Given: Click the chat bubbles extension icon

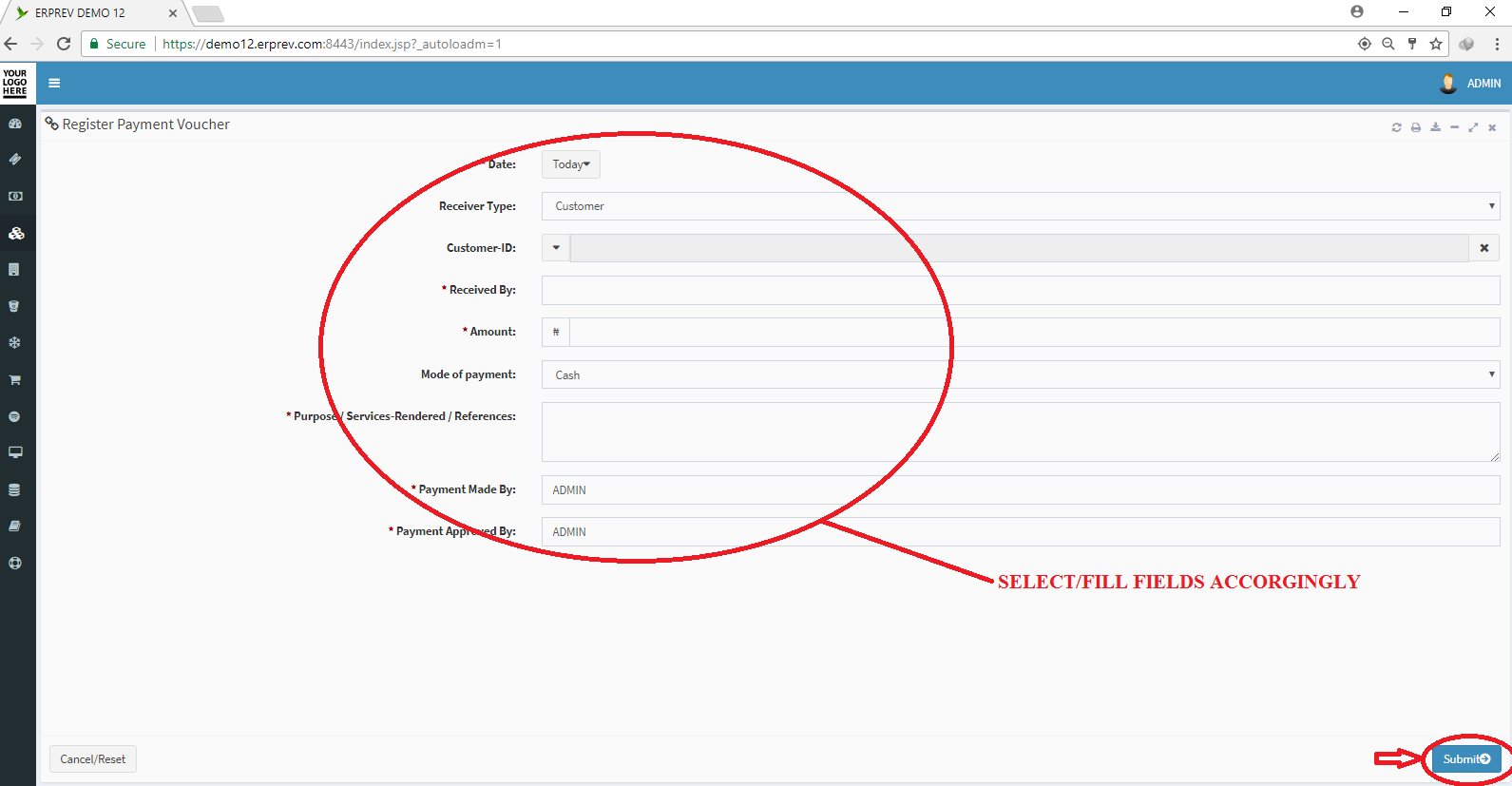Looking at the screenshot, I should 1466,44.
